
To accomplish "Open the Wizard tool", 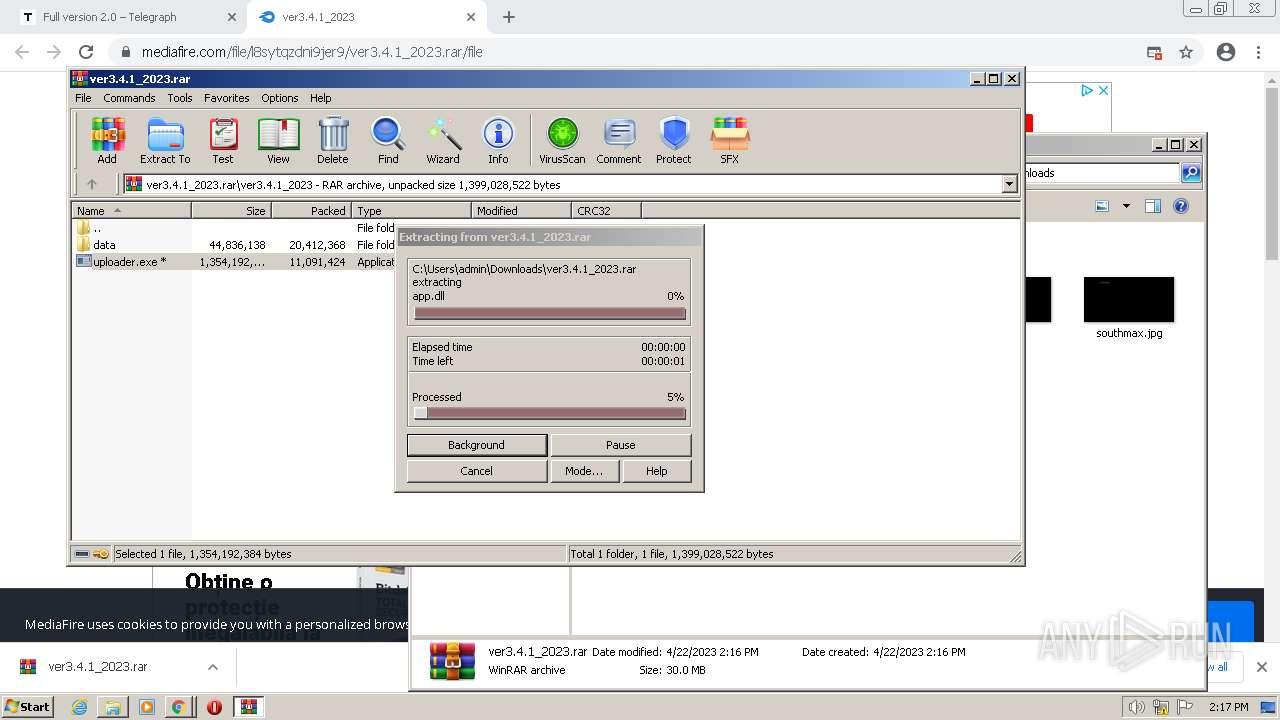I will [x=443, y=140].
